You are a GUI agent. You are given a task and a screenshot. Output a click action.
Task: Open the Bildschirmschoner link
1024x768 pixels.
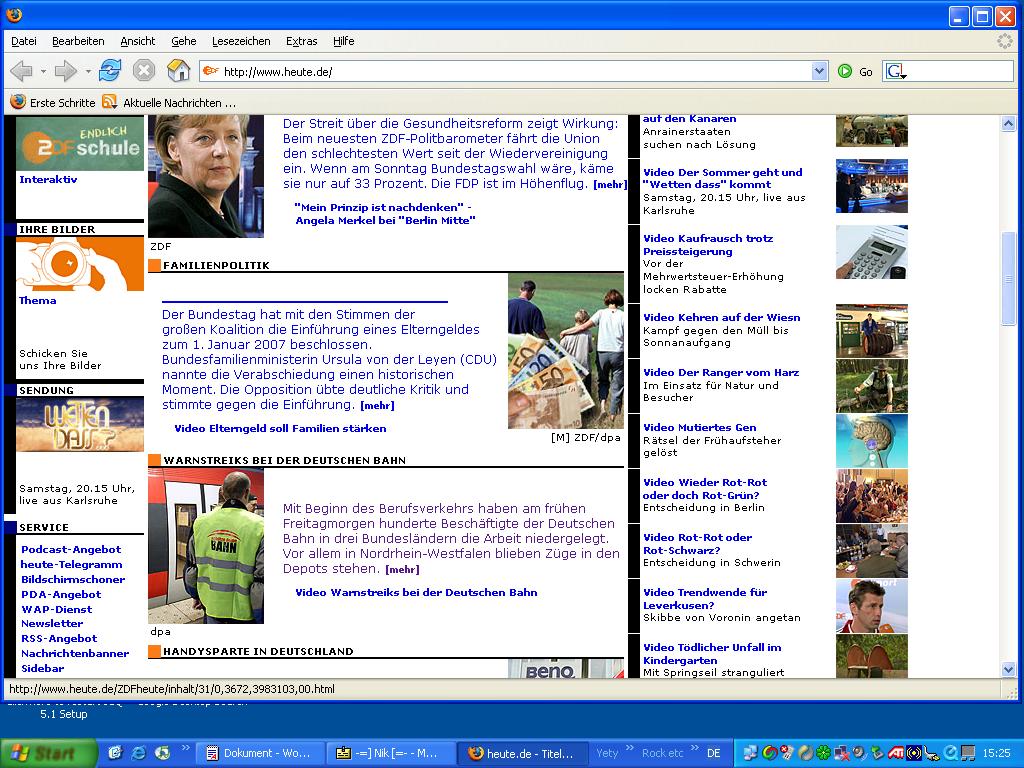click(x=73, y=580)
